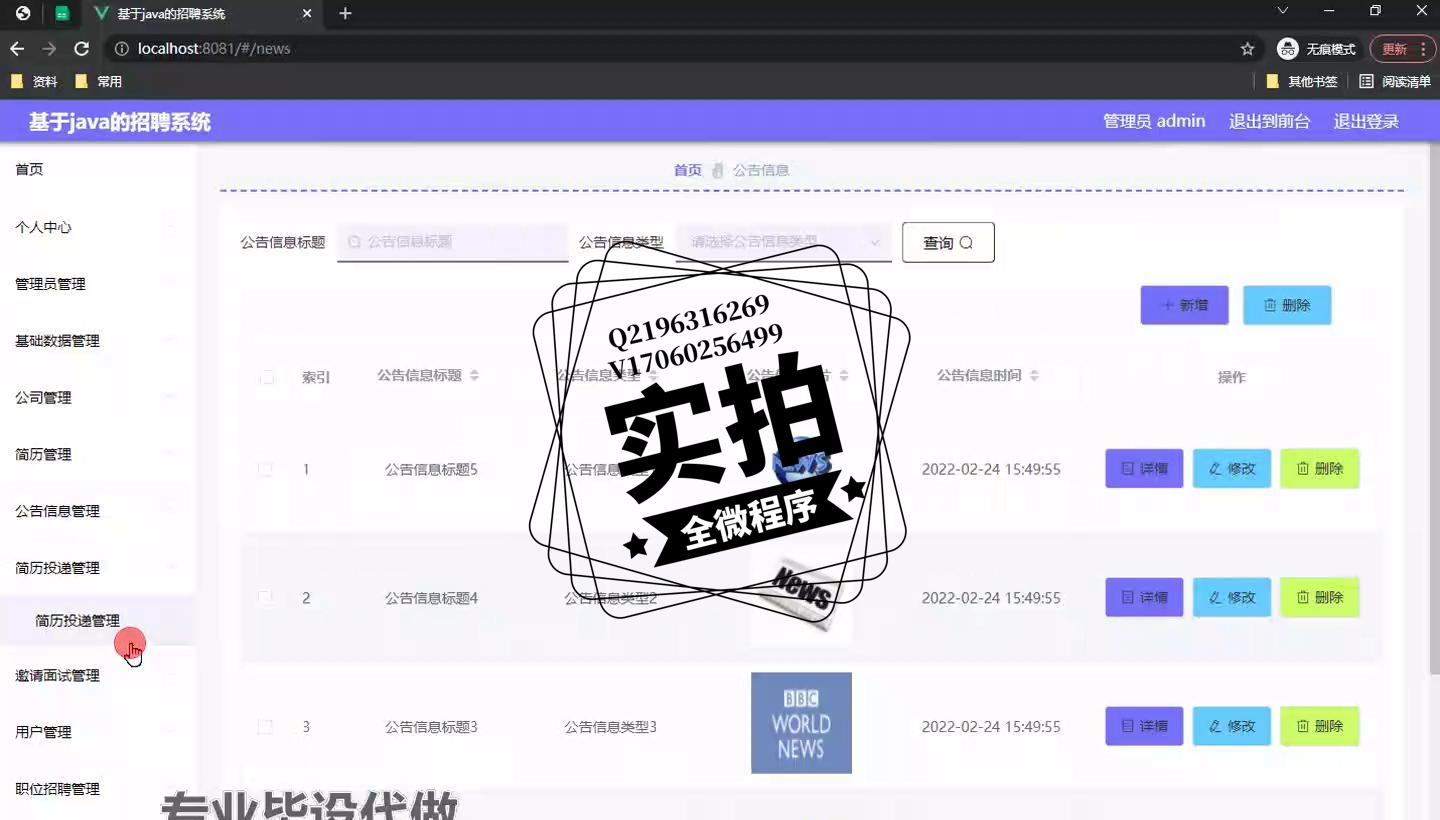
Task: Click the 查询 search button
Action: 948,242
